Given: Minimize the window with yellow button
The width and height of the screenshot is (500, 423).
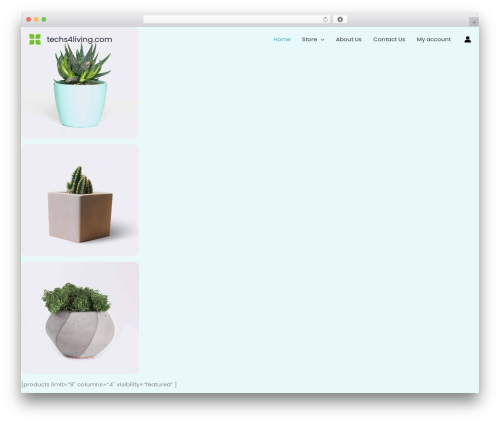Looking at the screenshot, I should [x=36, y=19].
